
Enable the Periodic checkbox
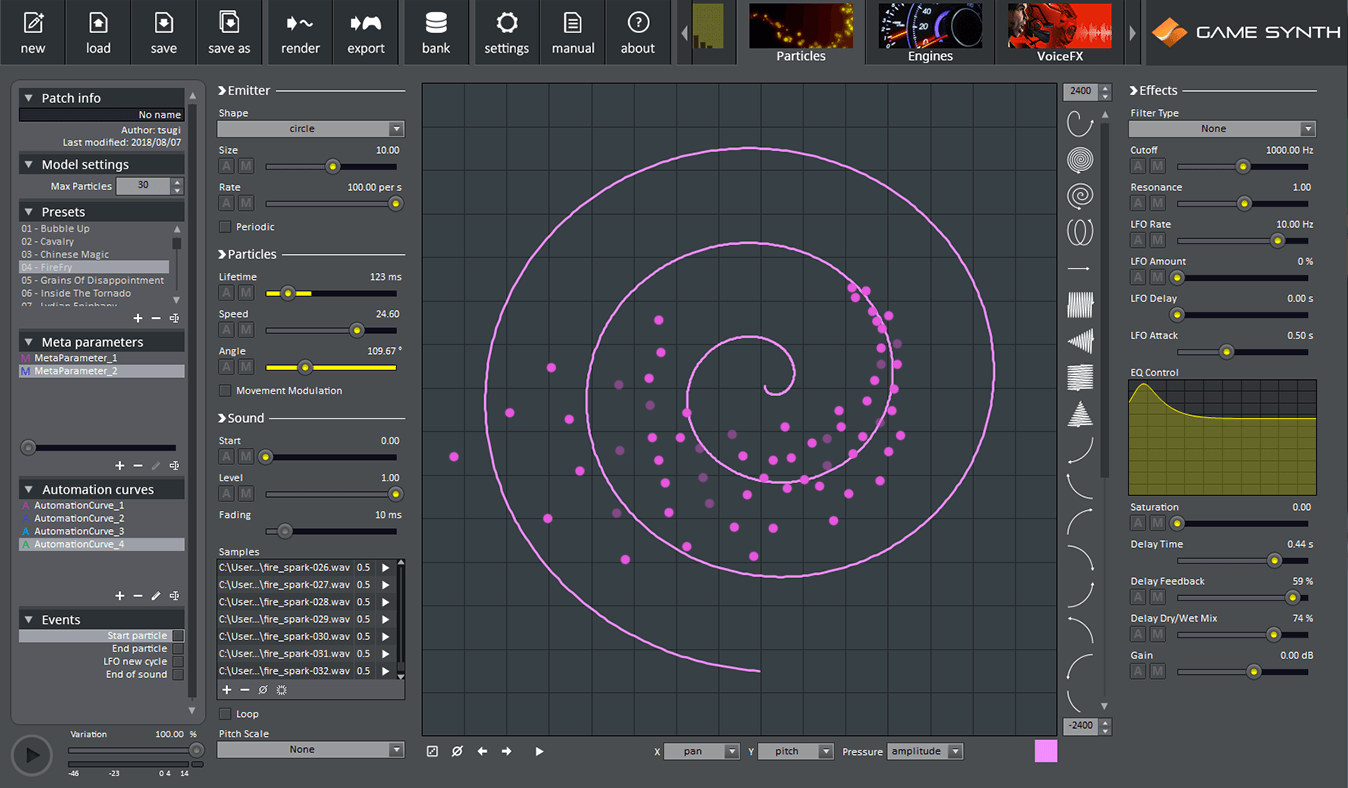pyautogui.click(x=225, y=227)
